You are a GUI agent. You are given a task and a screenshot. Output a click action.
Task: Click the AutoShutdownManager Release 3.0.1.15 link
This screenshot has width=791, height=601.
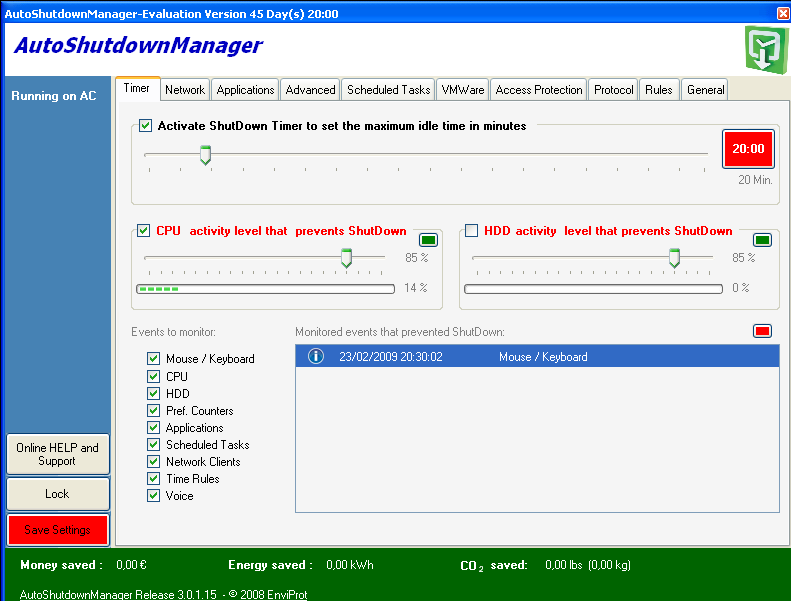coord(163,594)
